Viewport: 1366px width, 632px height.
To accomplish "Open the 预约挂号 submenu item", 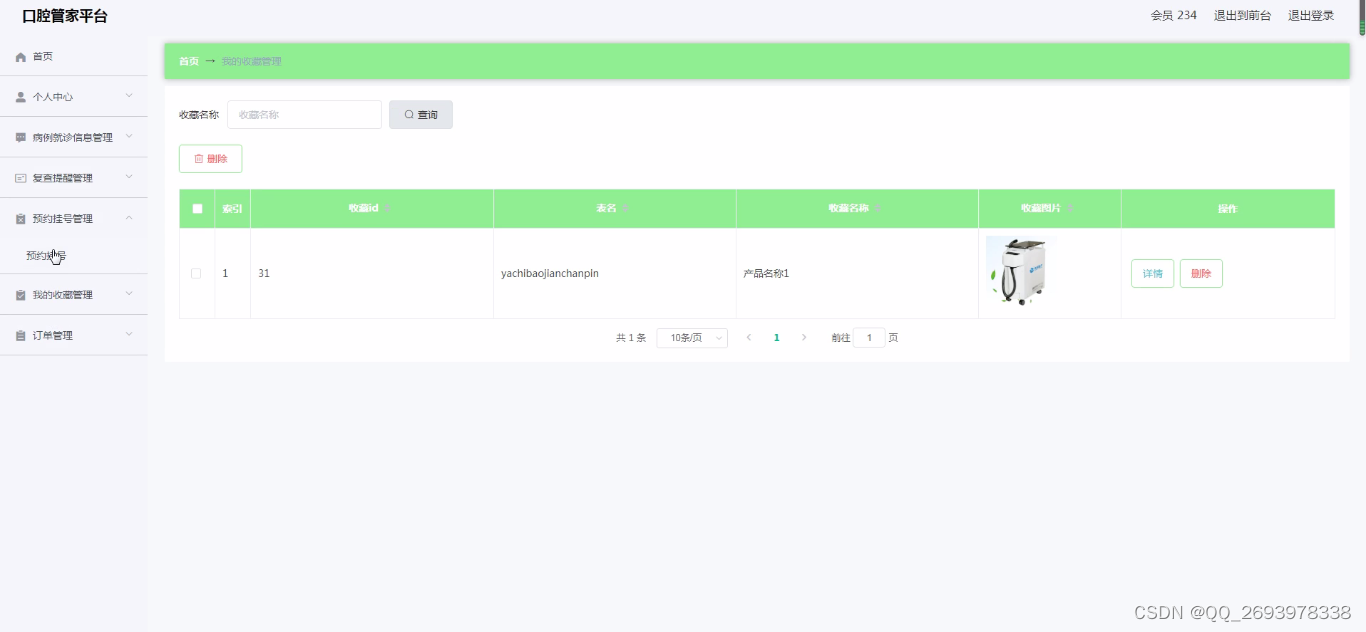I will (74, 256).
